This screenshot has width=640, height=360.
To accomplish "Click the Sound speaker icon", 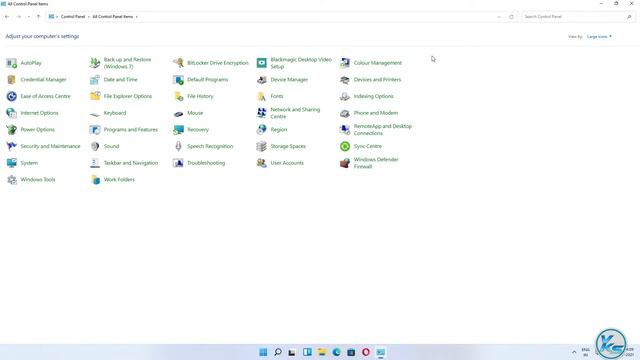I will click(x=95, y=146).
